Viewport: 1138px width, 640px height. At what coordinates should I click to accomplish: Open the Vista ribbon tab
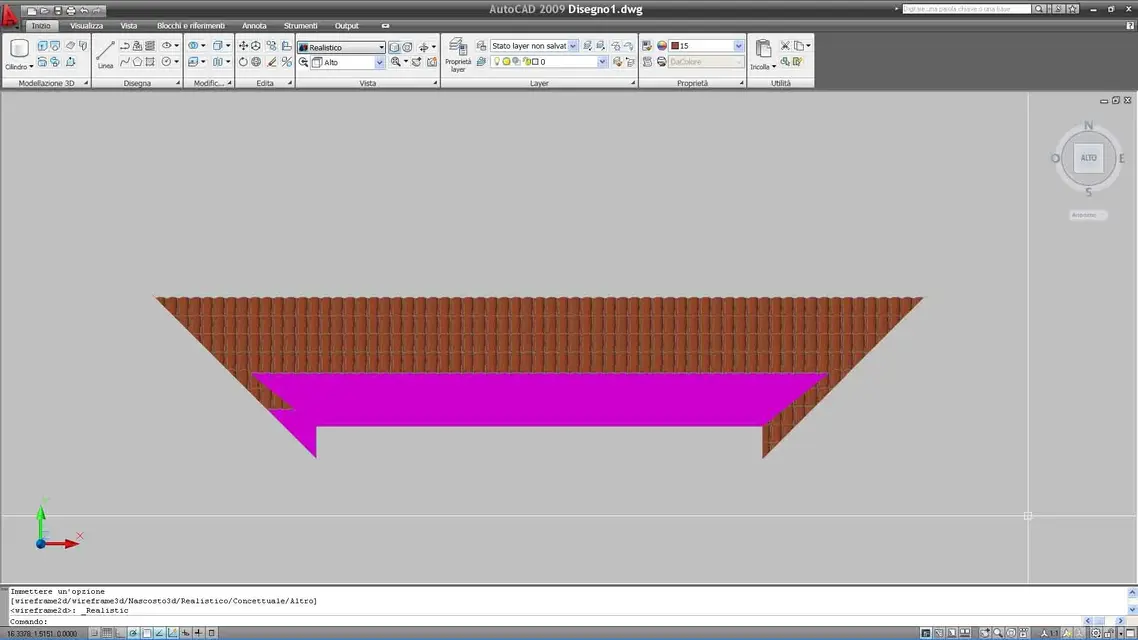pyautogui.click(x=128, y=26)
